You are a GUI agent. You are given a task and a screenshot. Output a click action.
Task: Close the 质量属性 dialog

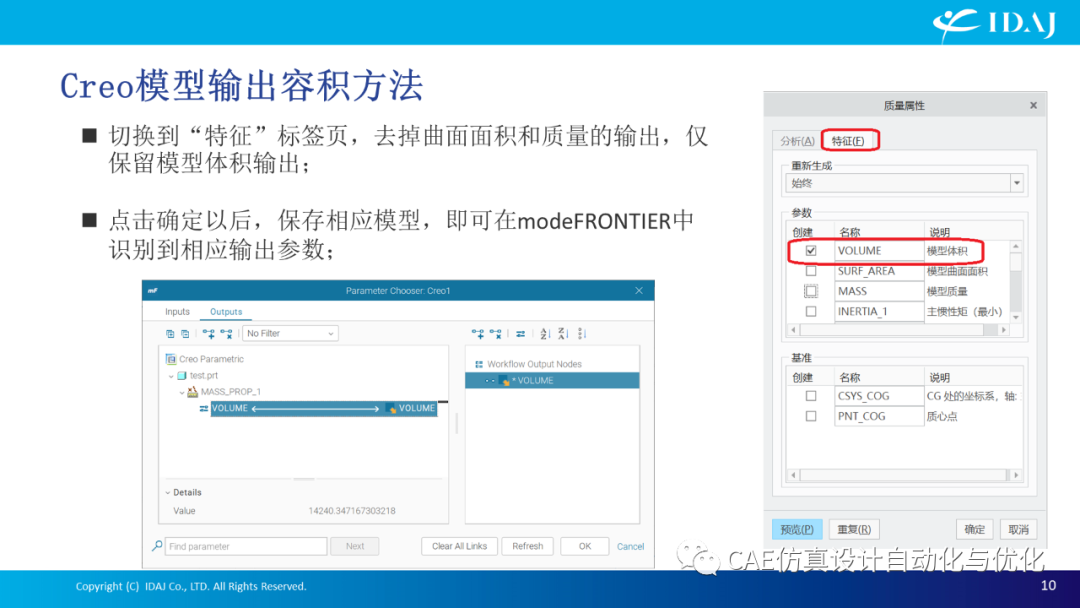pos(1033,105)
